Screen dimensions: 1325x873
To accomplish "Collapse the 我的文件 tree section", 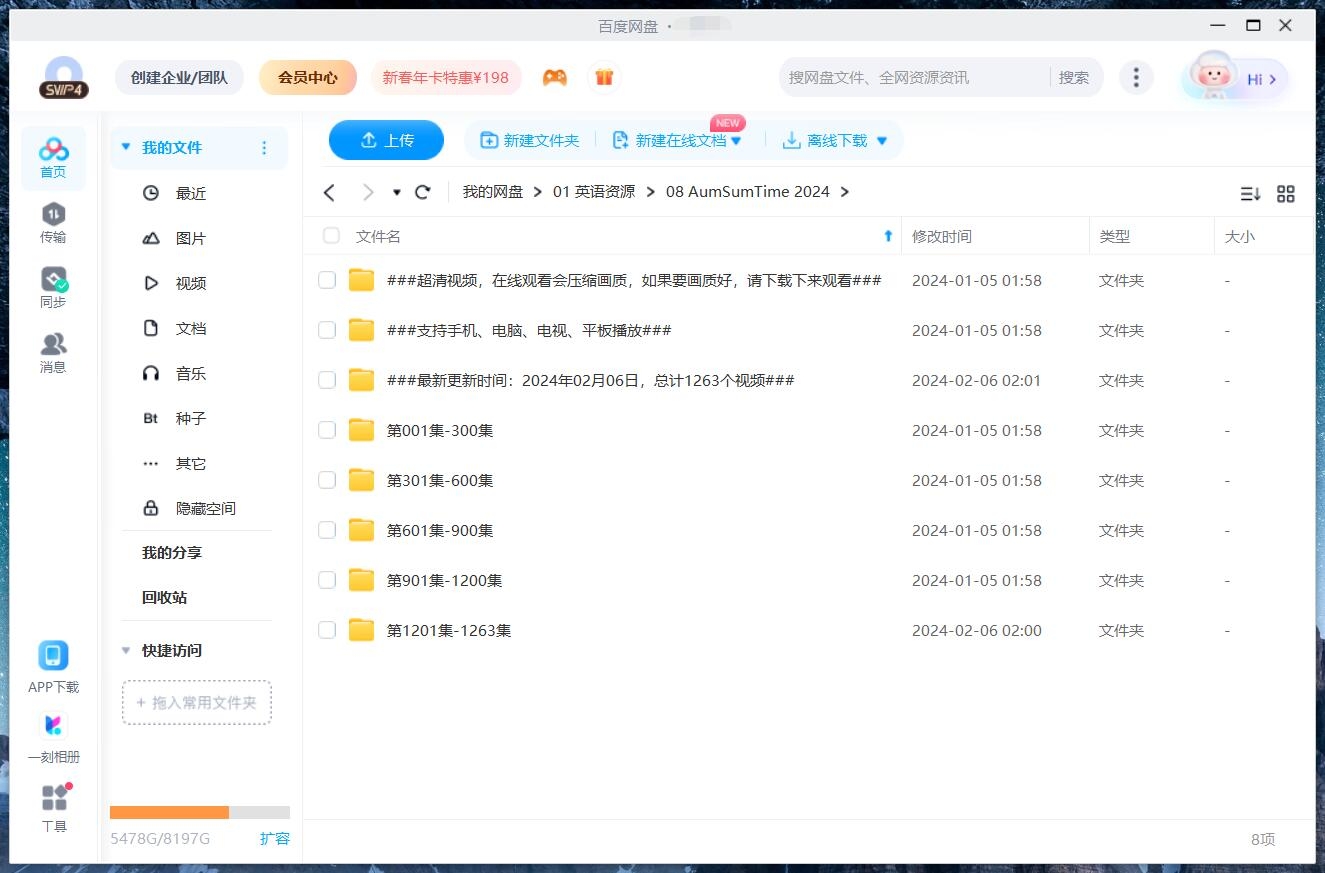I will (x=126, y=147).
